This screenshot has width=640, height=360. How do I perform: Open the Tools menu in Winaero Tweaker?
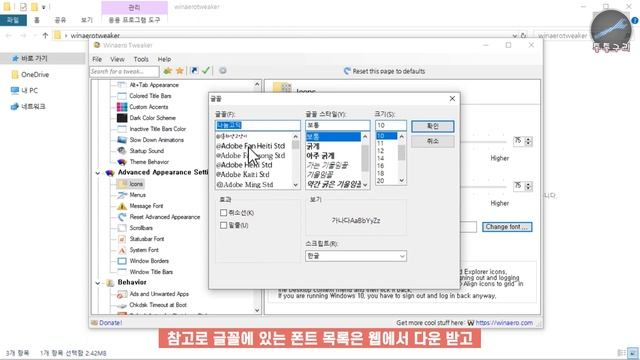(x=141, y=59)
